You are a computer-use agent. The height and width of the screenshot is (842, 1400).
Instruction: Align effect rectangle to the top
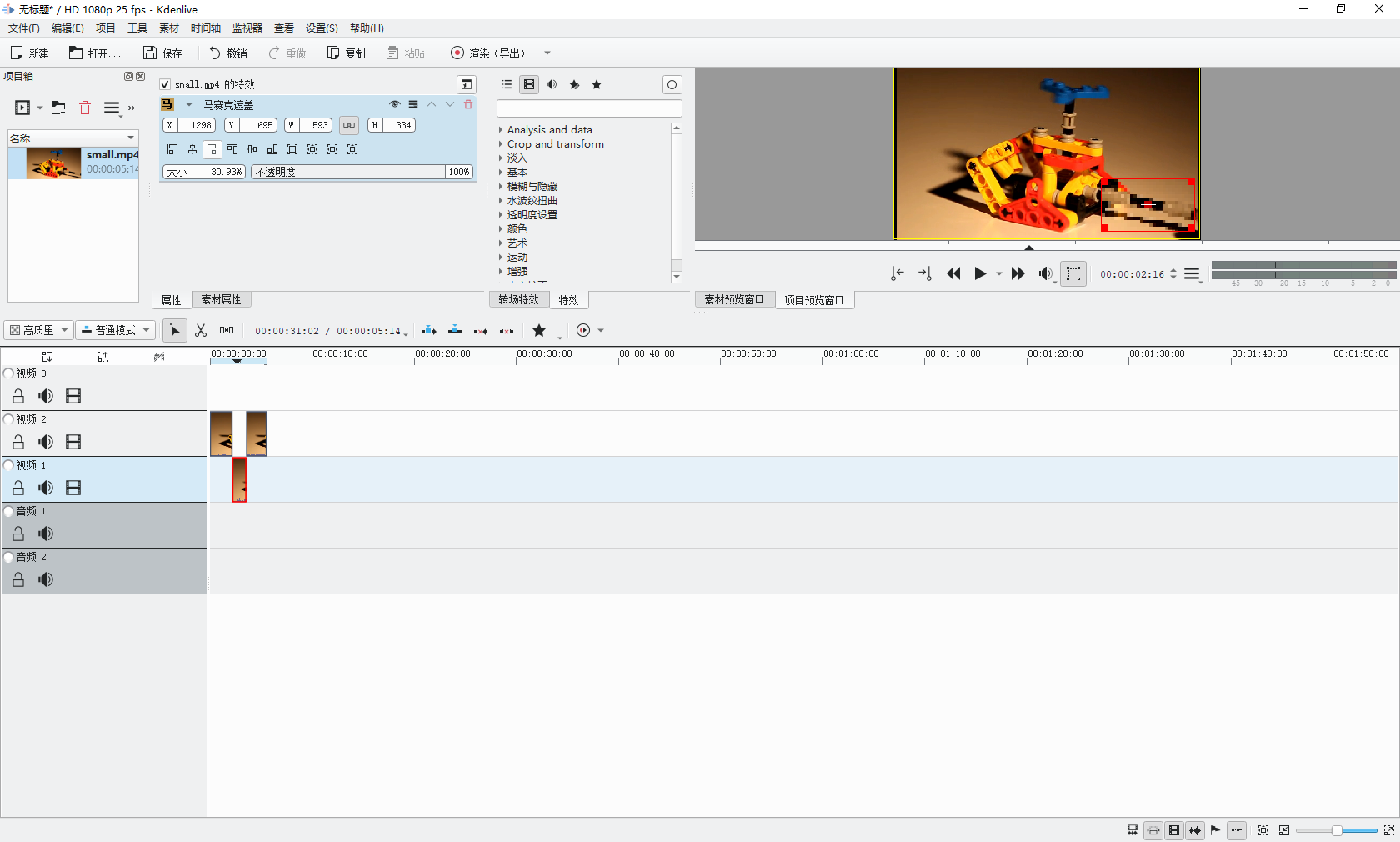click(x=232, y=149)
